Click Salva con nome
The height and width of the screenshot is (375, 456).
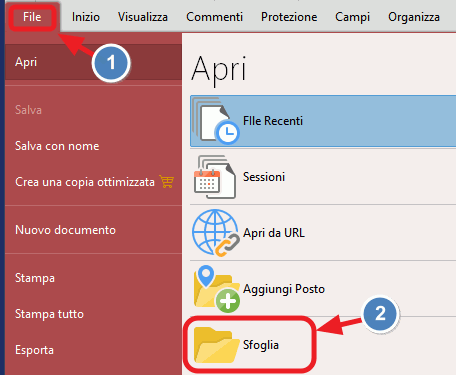(x=57, y=146)
